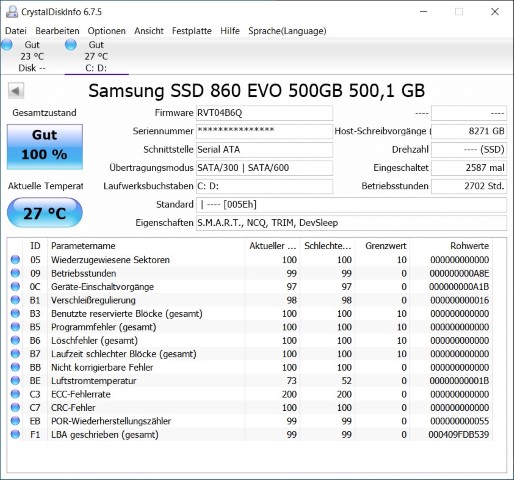Switch to the C: D: disk tab
Viewport: 514px width, 480px height.
pos(97,56)
